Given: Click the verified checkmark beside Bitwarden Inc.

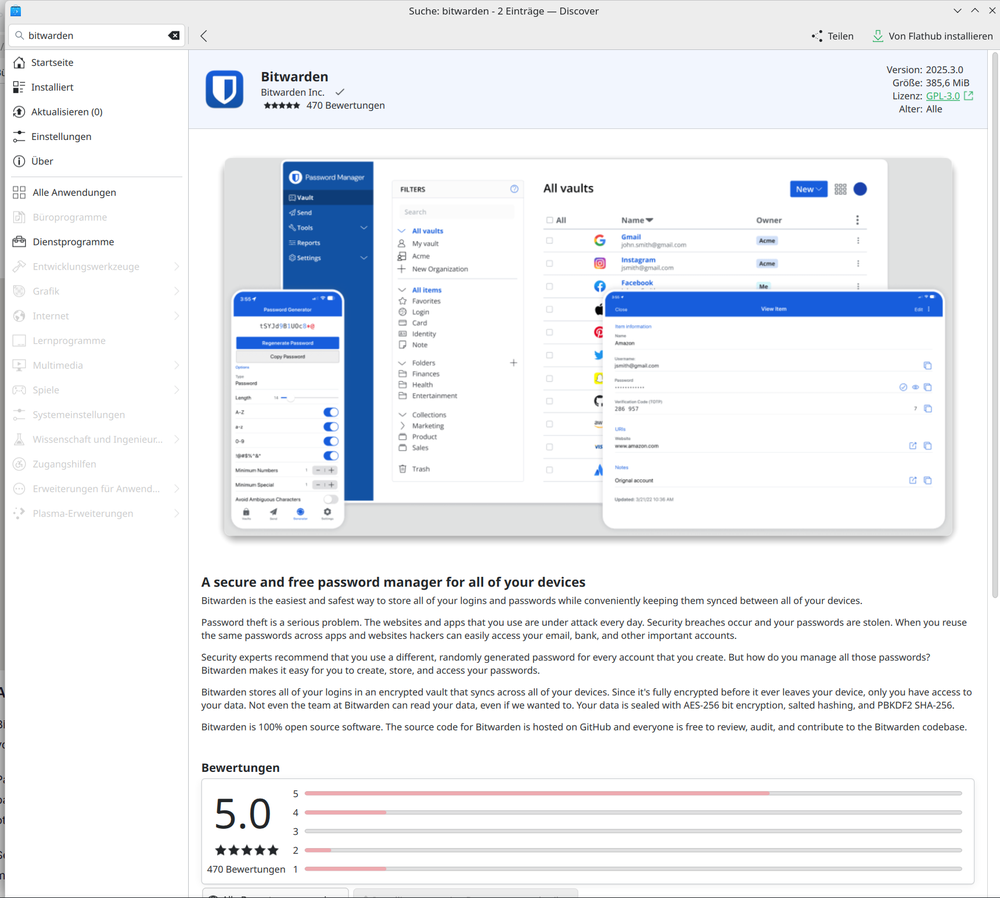Looking at the screenshot, I should [x=340, y=92].
